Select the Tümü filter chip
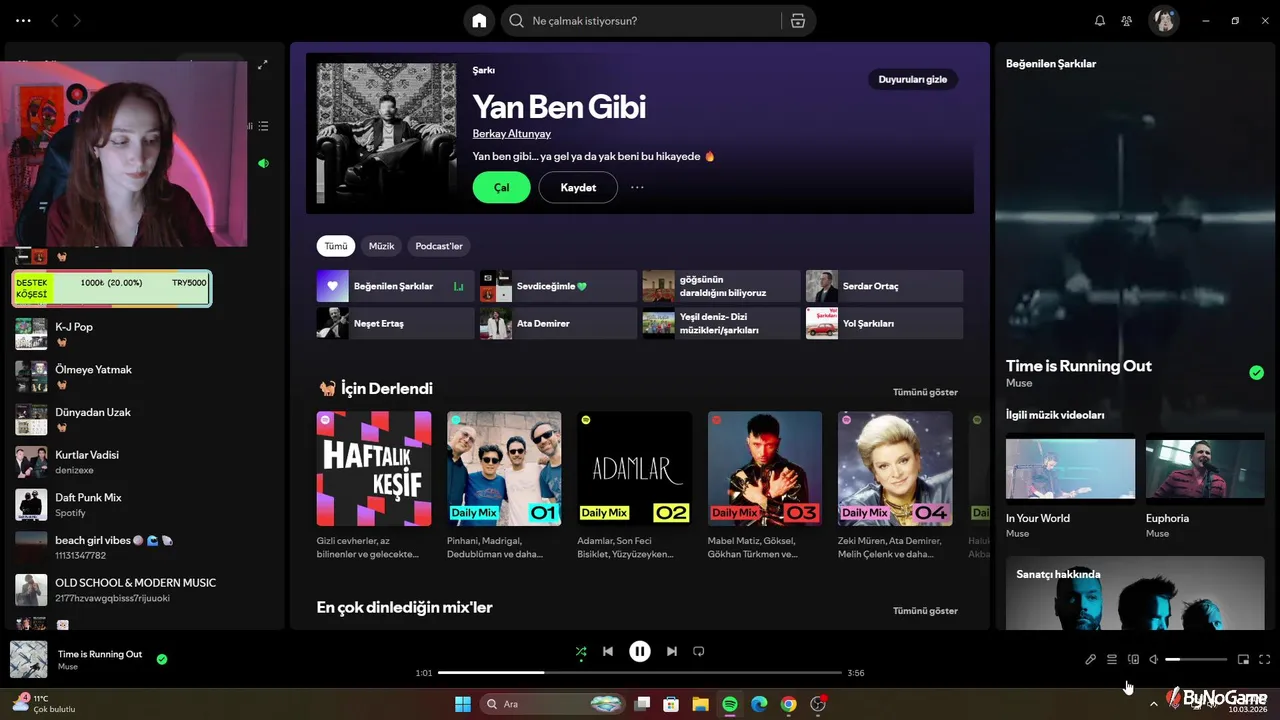1280x720 pixels. [x=336, y=246]
